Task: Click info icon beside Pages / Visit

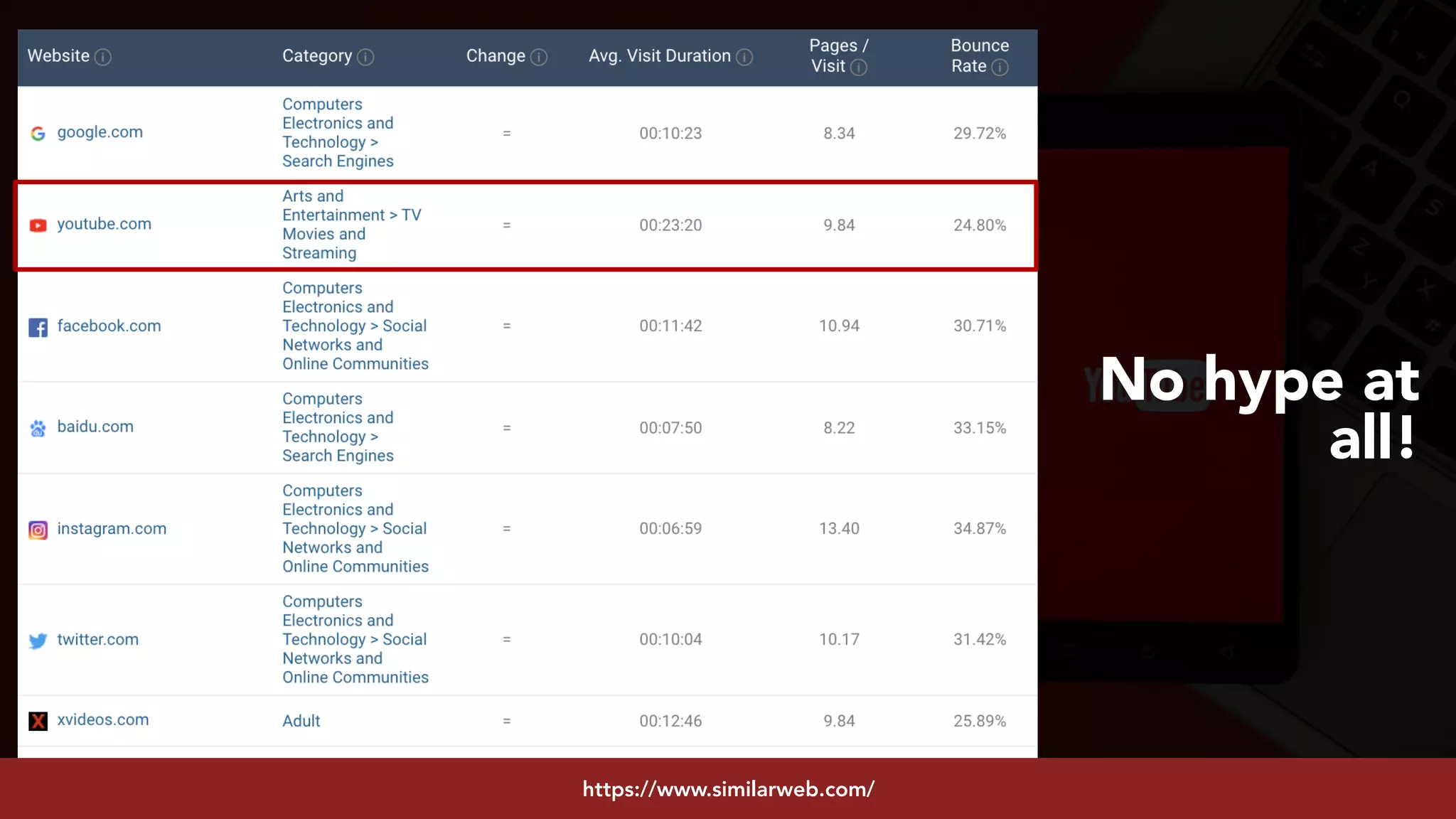Action: [859, 68]
